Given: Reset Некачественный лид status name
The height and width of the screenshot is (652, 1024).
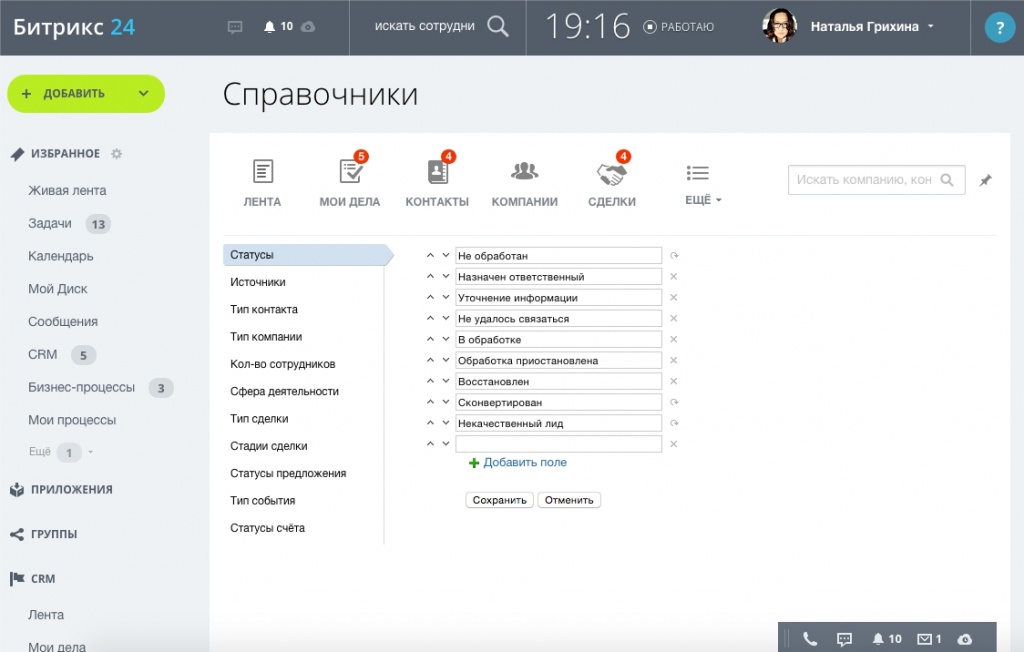Looking at the screenshot, I should point(674,423).
